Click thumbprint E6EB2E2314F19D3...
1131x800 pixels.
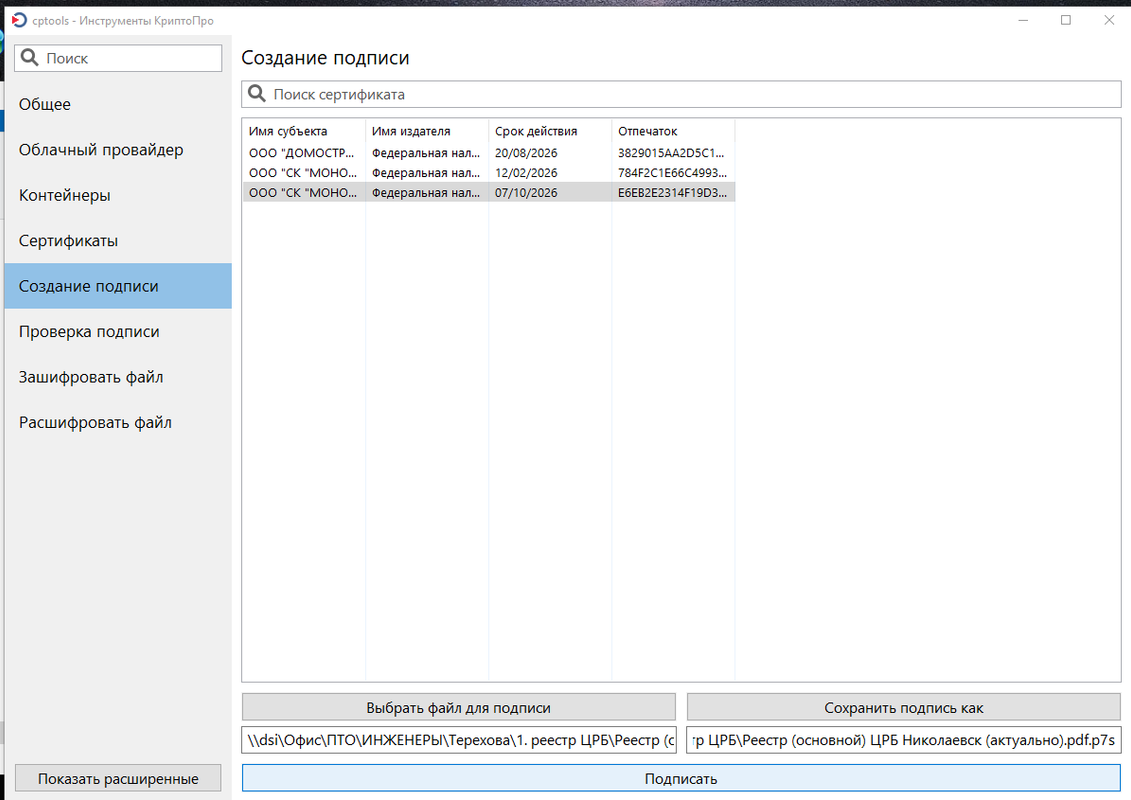[x=672, y=193]
